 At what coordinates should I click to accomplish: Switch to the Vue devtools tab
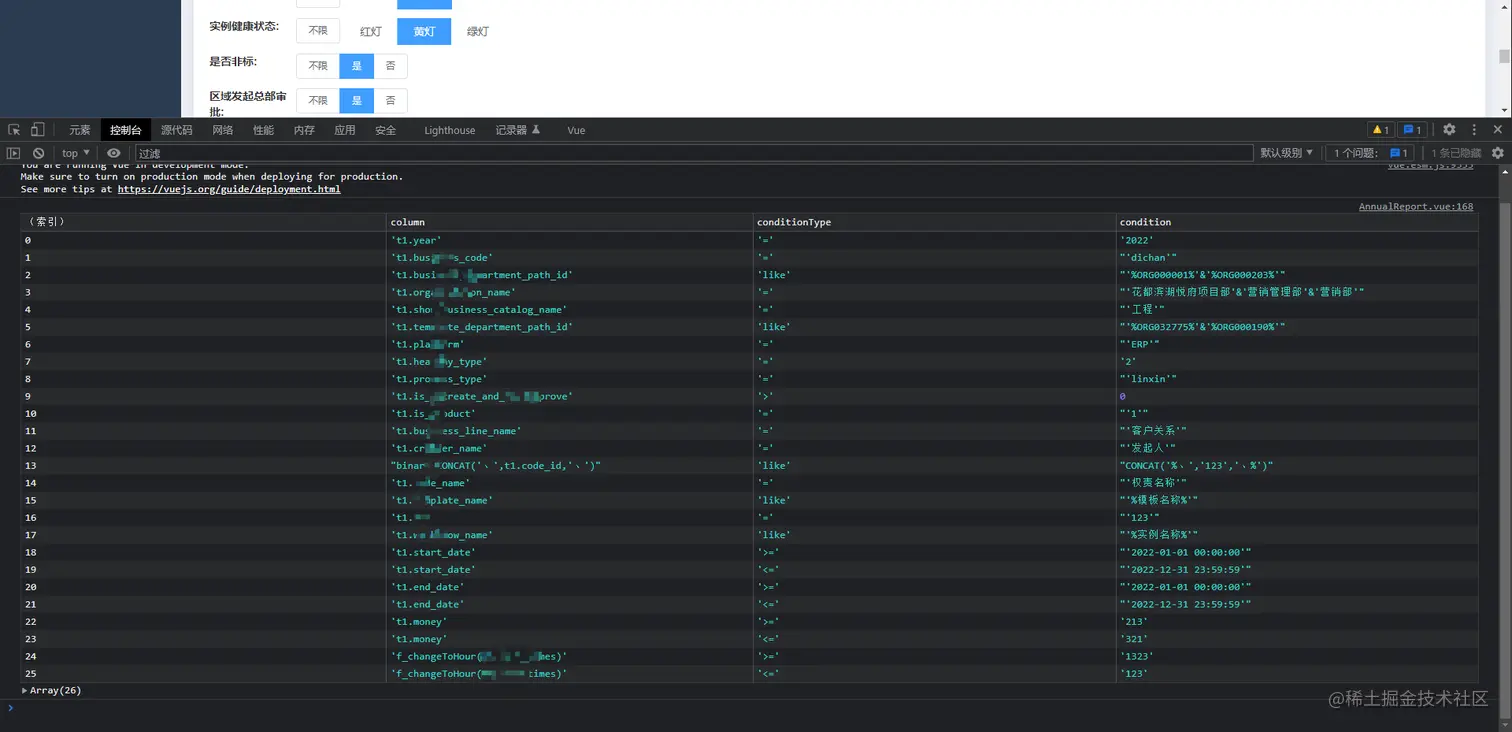pyautogui.click(x=576, y=130)
